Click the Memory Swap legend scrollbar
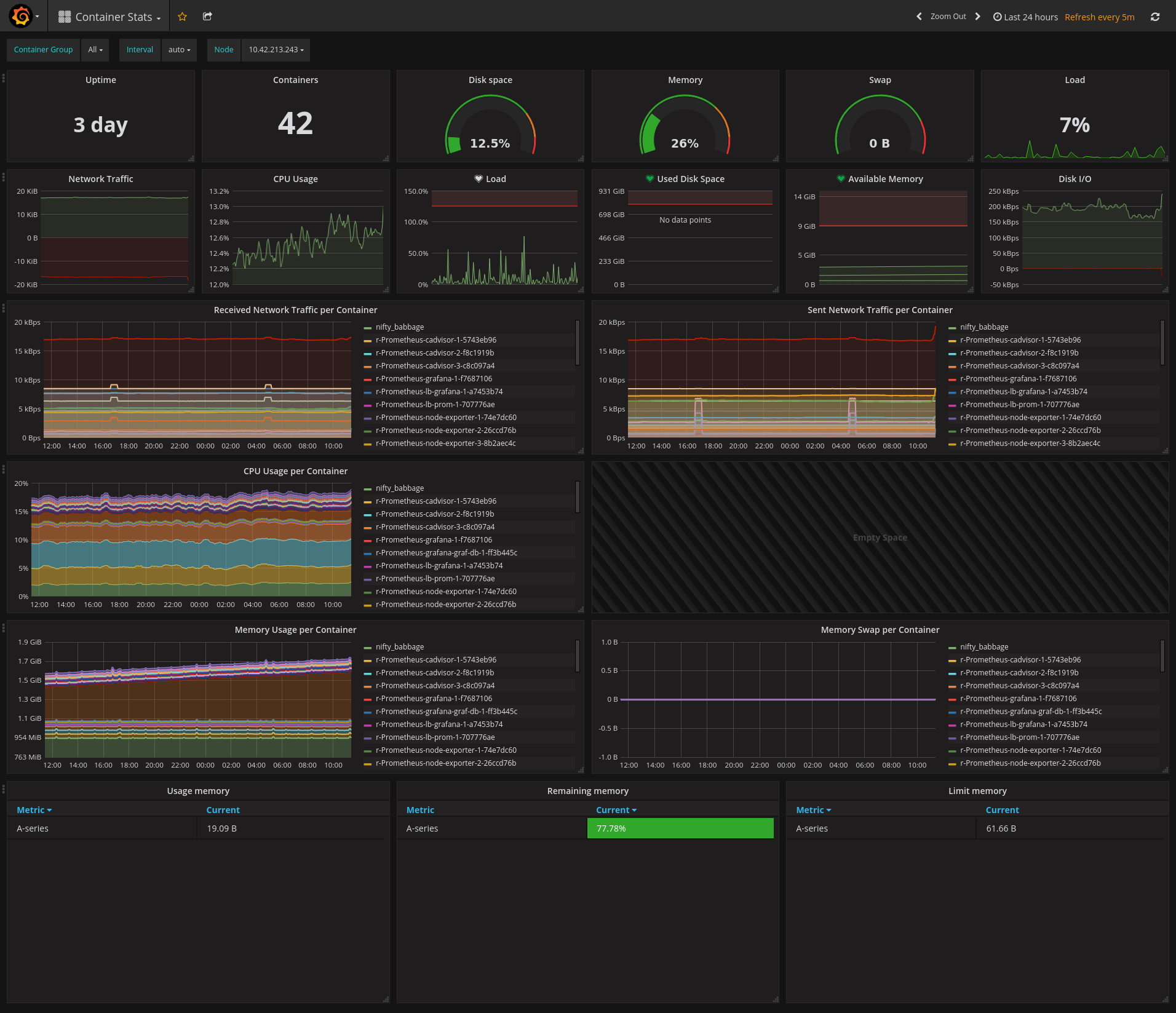 click(1162, 656)
